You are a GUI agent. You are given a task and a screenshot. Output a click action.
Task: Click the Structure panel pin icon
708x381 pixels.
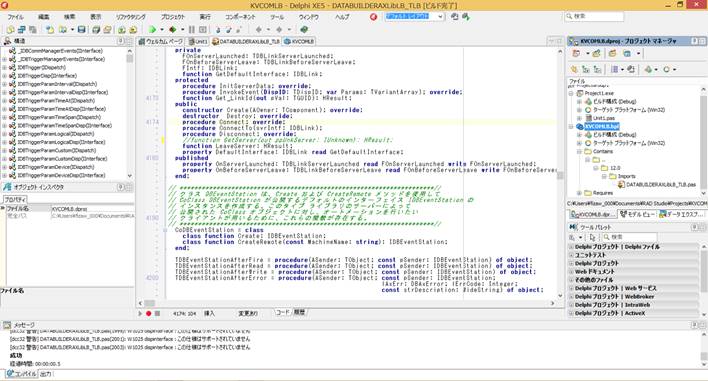(121, 41)
